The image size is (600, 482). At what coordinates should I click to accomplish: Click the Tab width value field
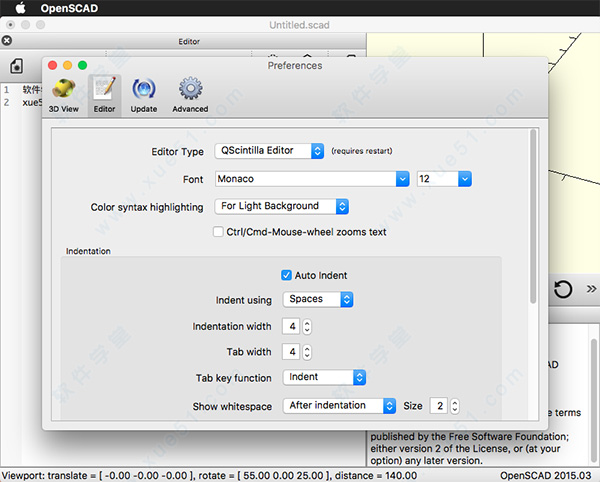click(291, 352)
